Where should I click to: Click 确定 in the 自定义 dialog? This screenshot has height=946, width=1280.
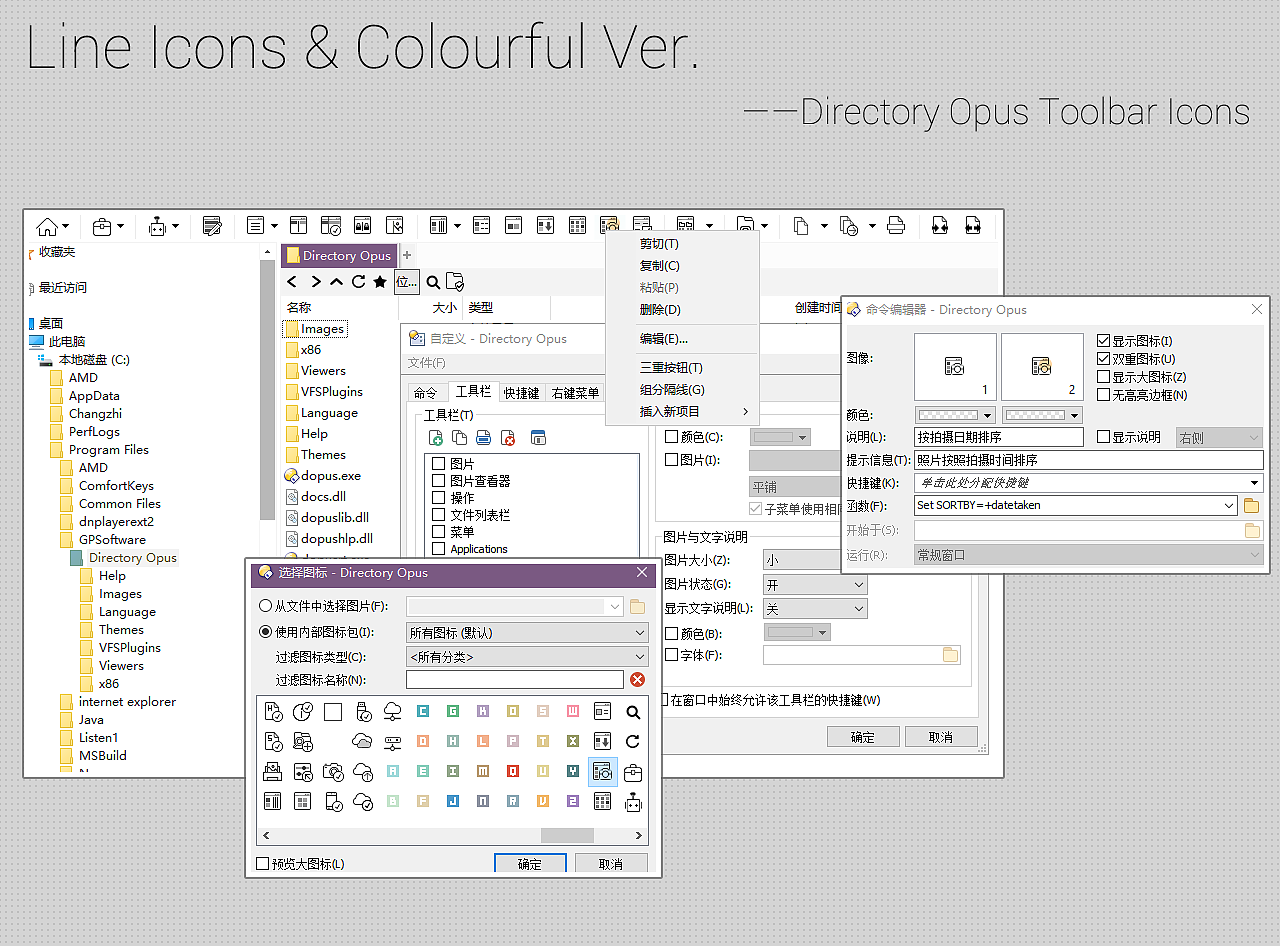click(x=863, y=737)
